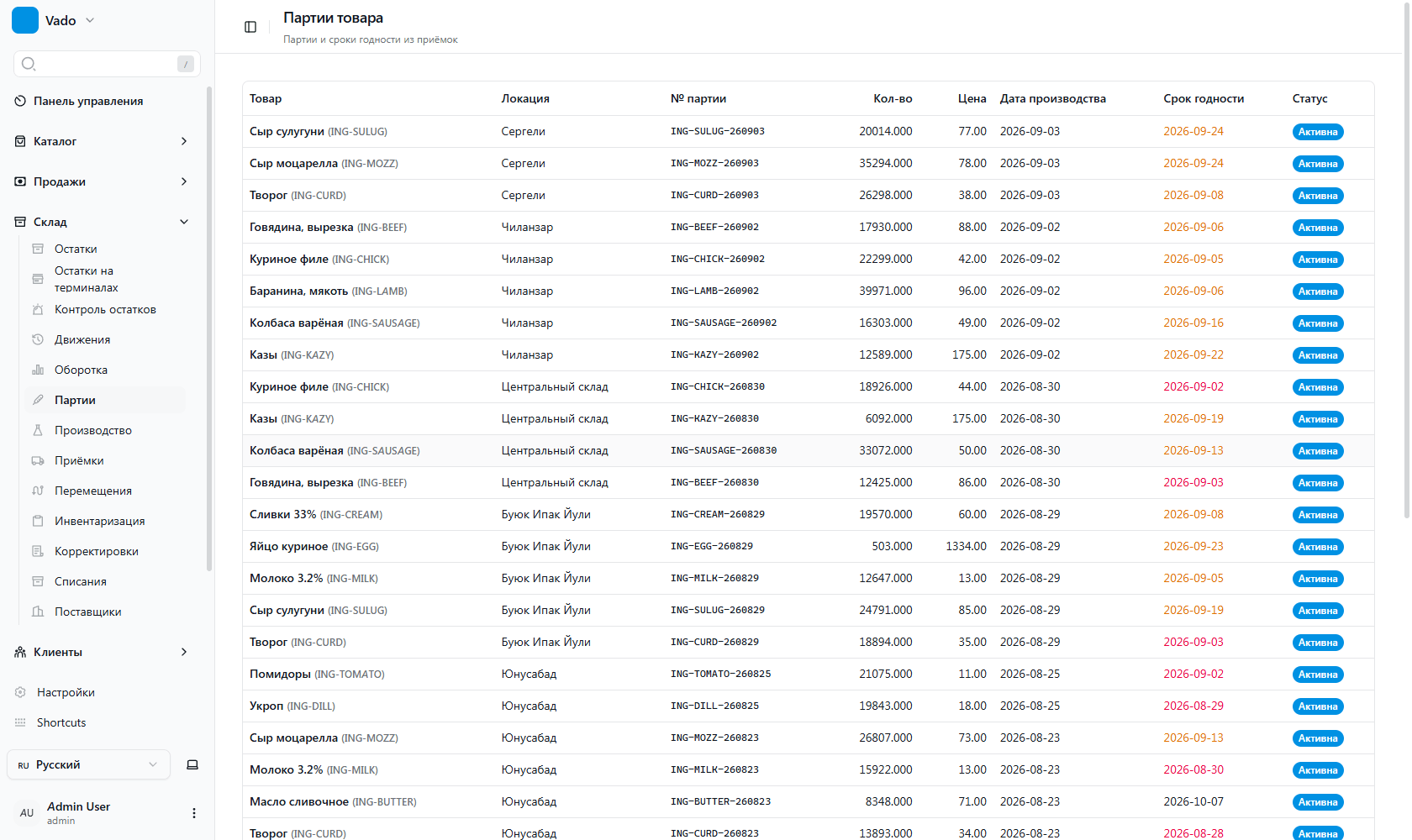1412x840 pixels.
Task: Open Ostatki stock icon
Action: (x=38, y=249)
